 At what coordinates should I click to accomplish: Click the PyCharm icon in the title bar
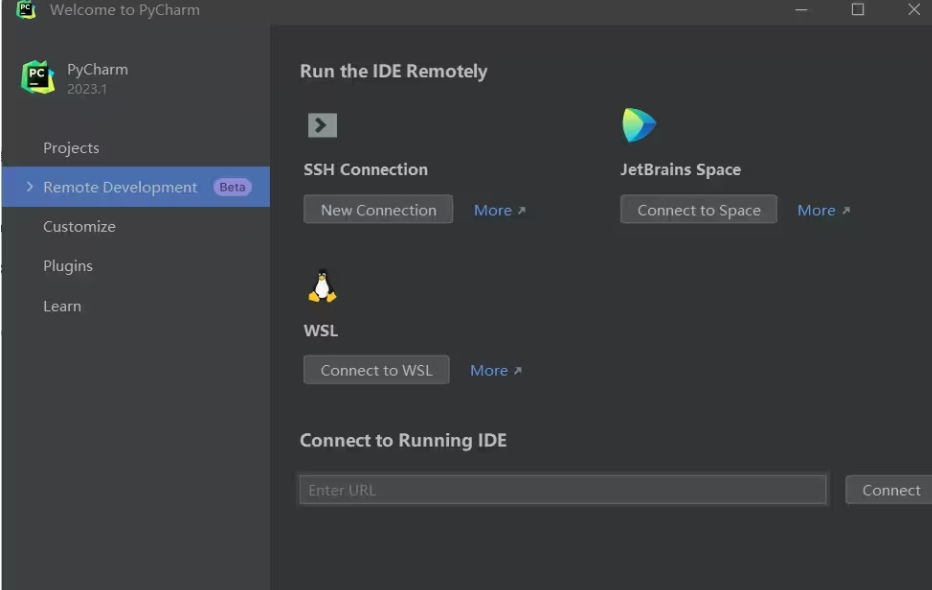point(26,10)
